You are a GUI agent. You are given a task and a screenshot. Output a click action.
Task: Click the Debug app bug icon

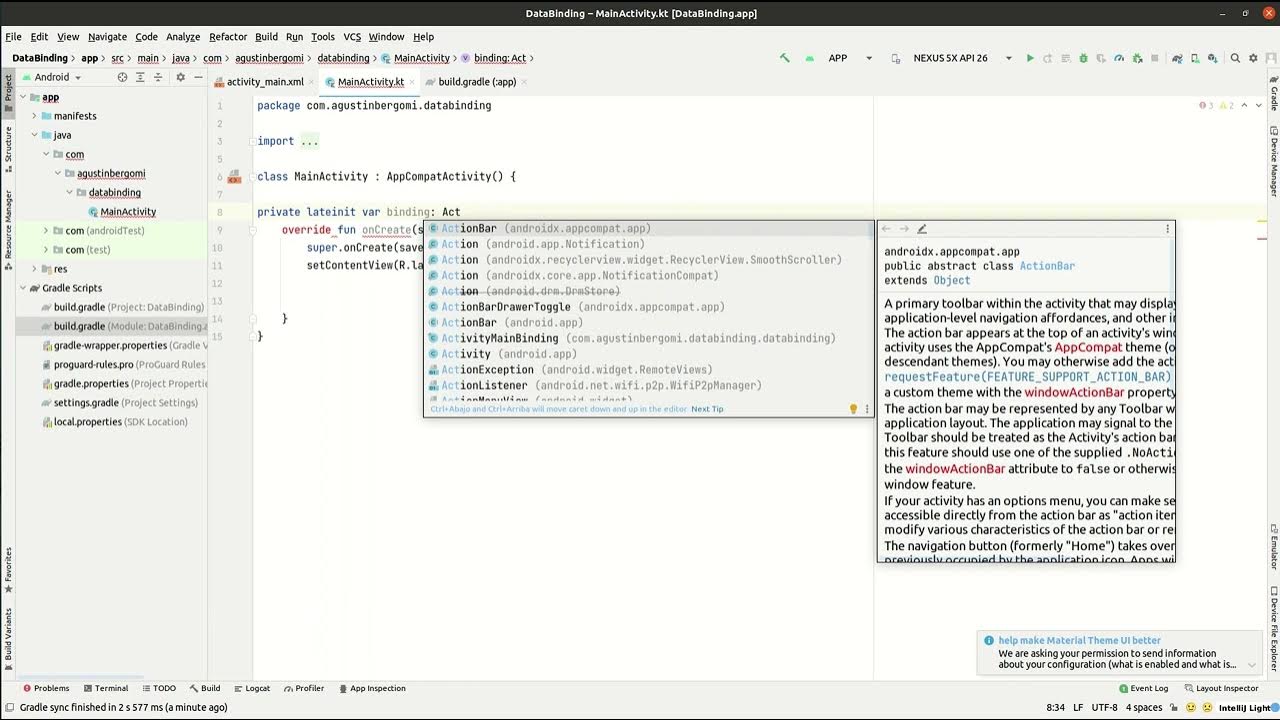click(x=1083, y=58)
